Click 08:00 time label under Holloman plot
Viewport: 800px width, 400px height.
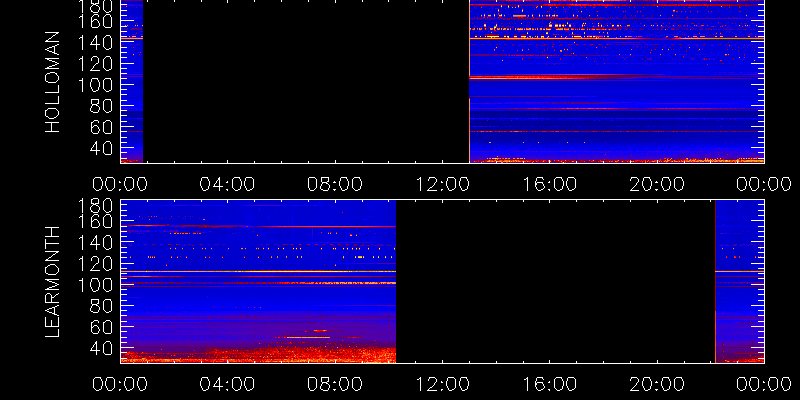[335, 184]
